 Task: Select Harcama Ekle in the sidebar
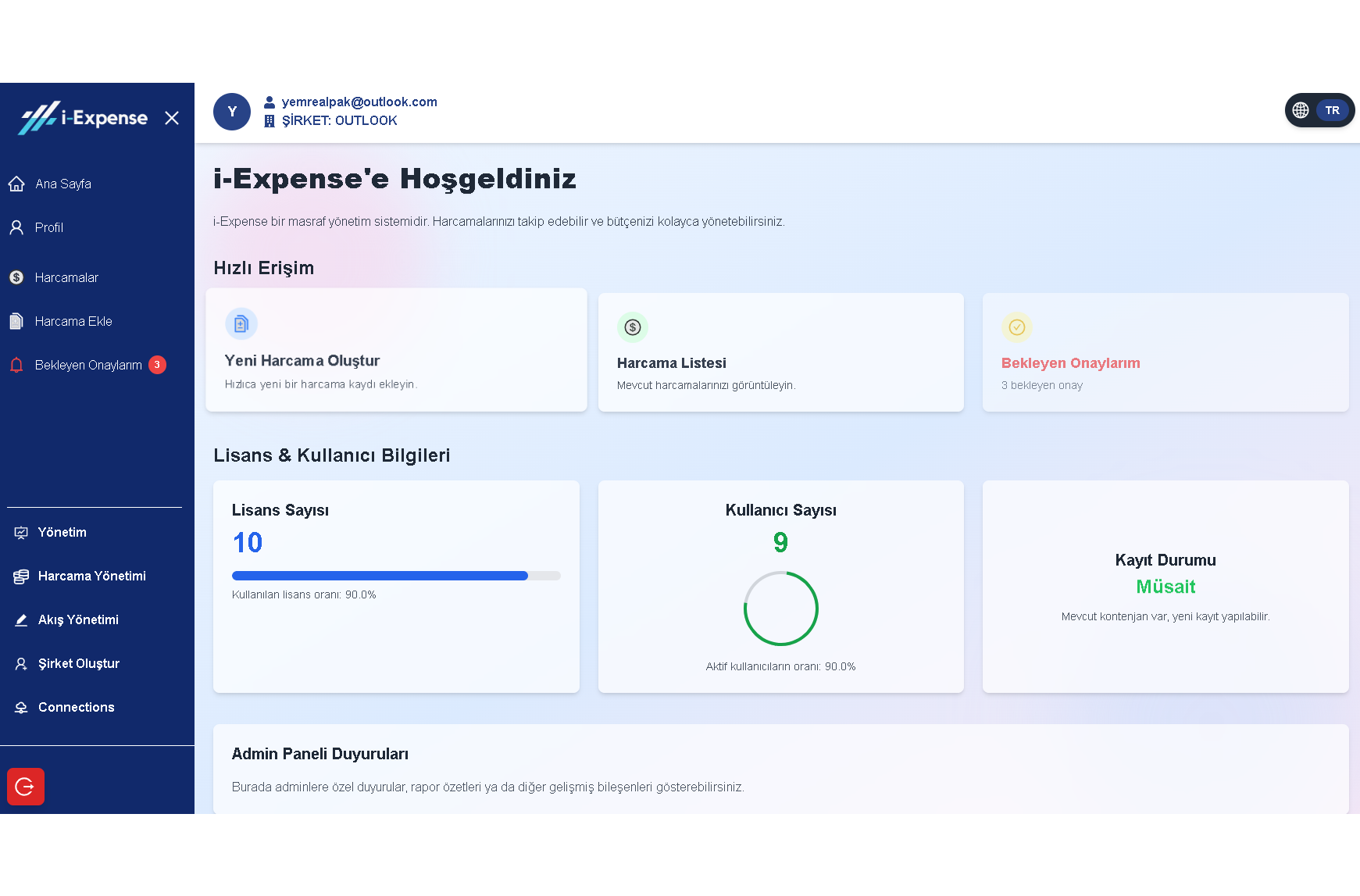coord(73,322)
